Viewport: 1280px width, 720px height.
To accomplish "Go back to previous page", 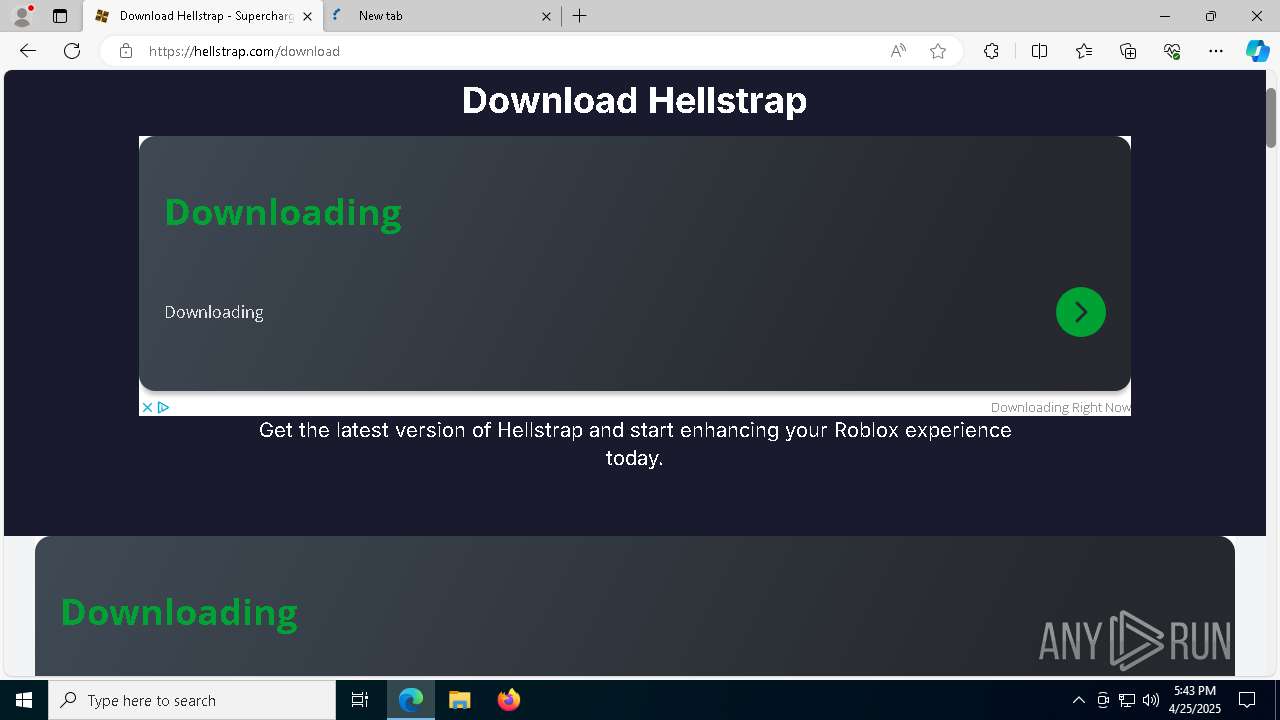I will tap(28, 51).
